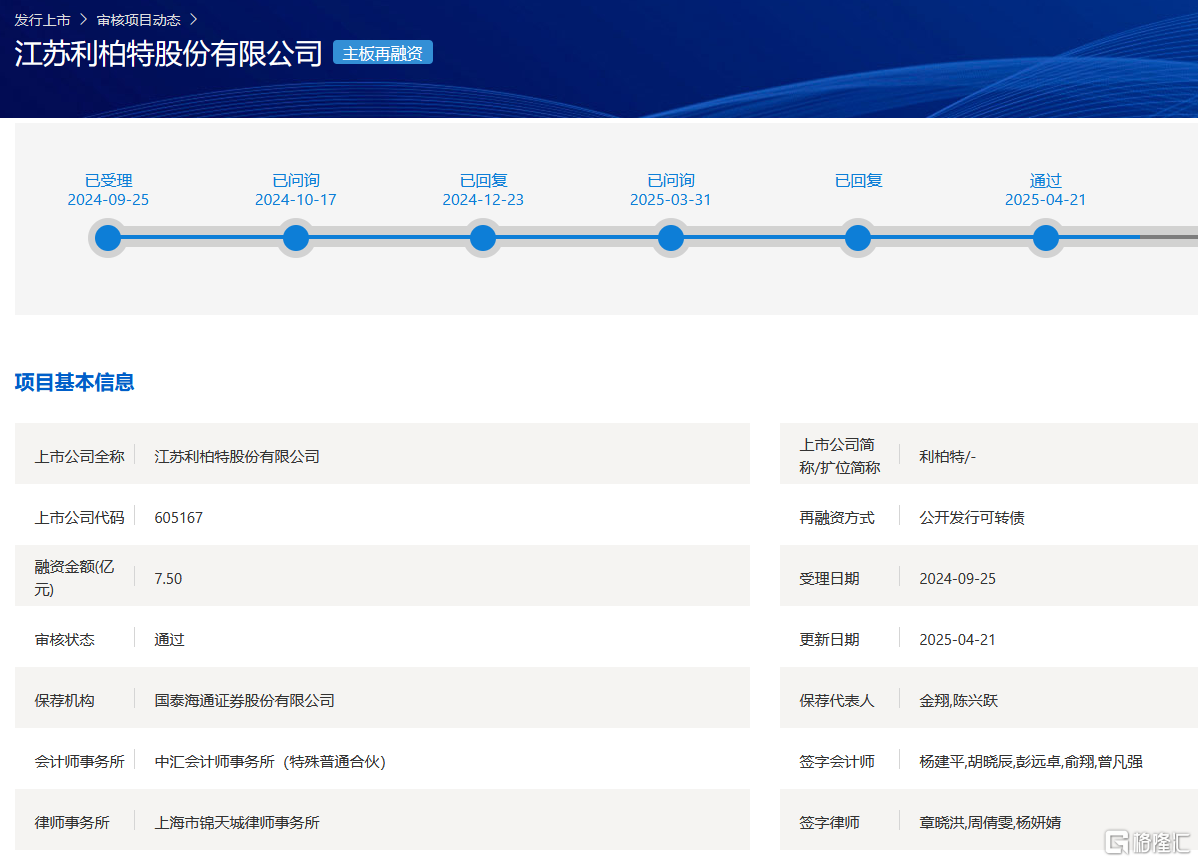
Task: Click the date 2025-03-31 on the timeline
Action: click(671, 199)
